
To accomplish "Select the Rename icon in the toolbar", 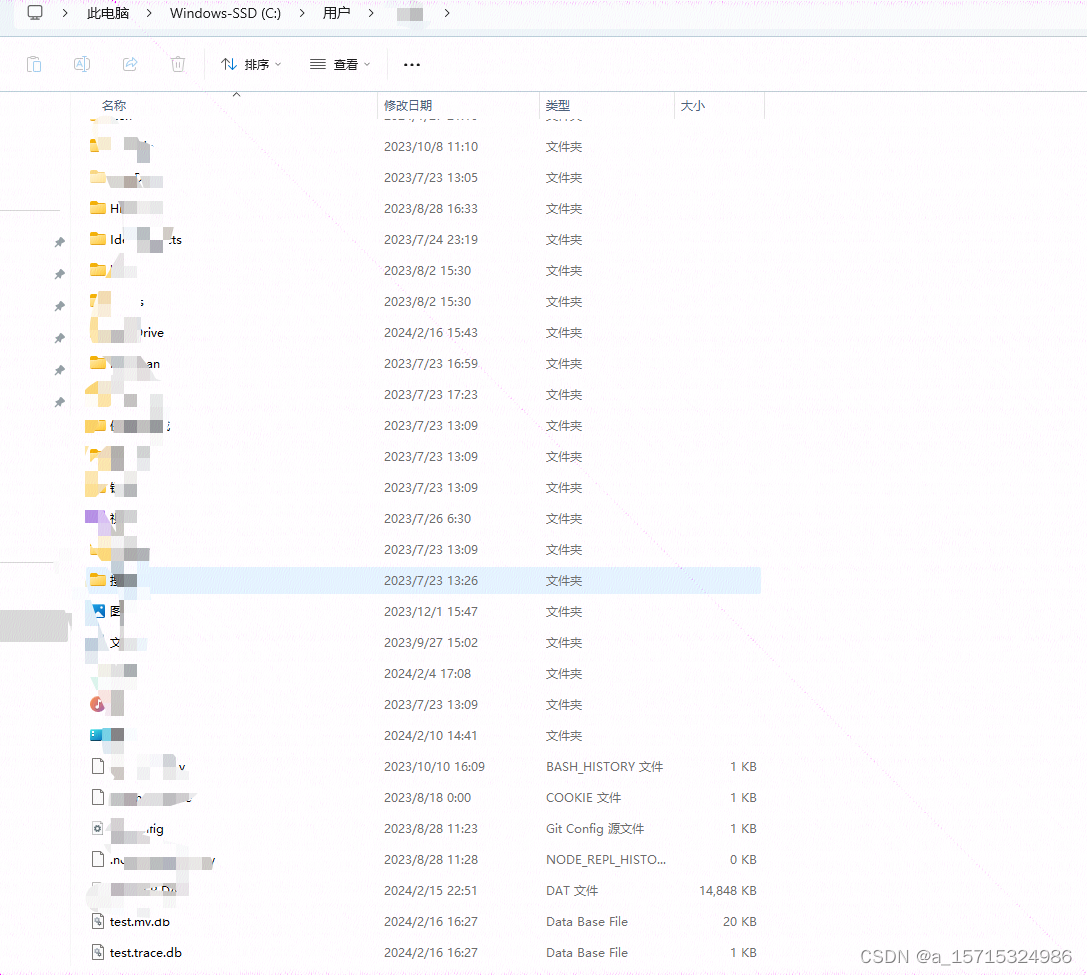I will tap(82, 63).
